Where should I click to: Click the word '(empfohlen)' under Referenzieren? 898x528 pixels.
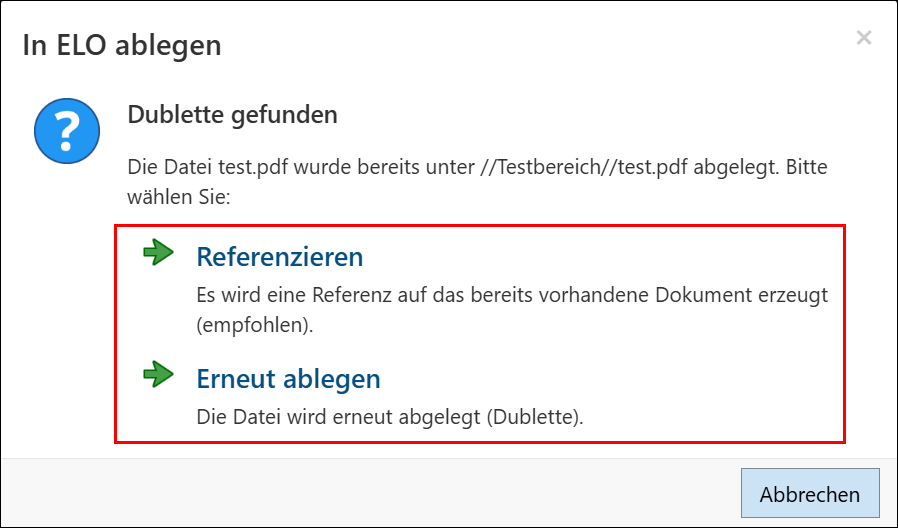tap(255, 326)
